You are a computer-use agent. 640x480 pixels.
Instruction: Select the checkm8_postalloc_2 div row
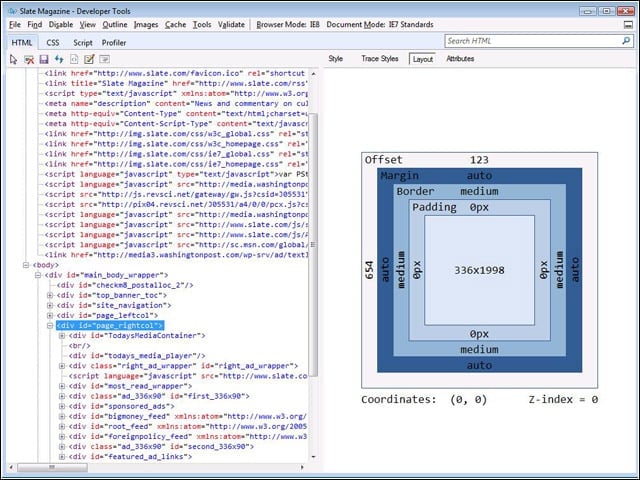click(125, 285)
